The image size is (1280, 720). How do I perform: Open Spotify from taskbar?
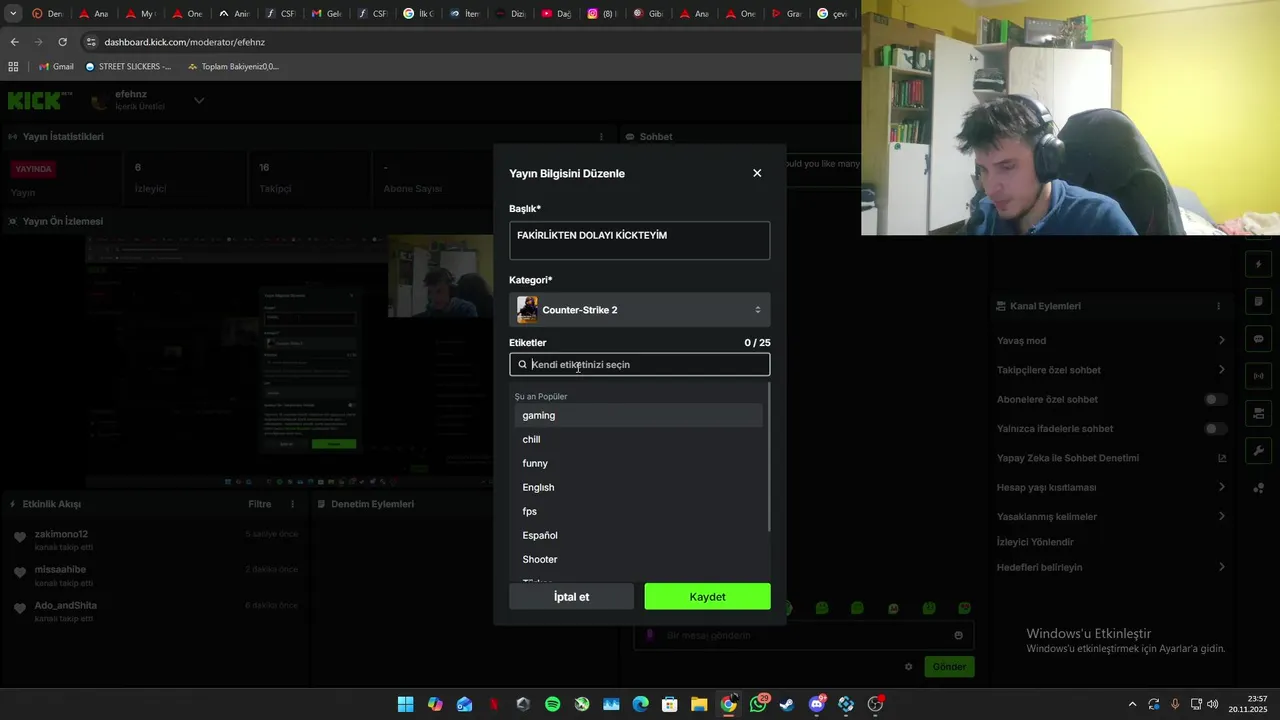552,704
